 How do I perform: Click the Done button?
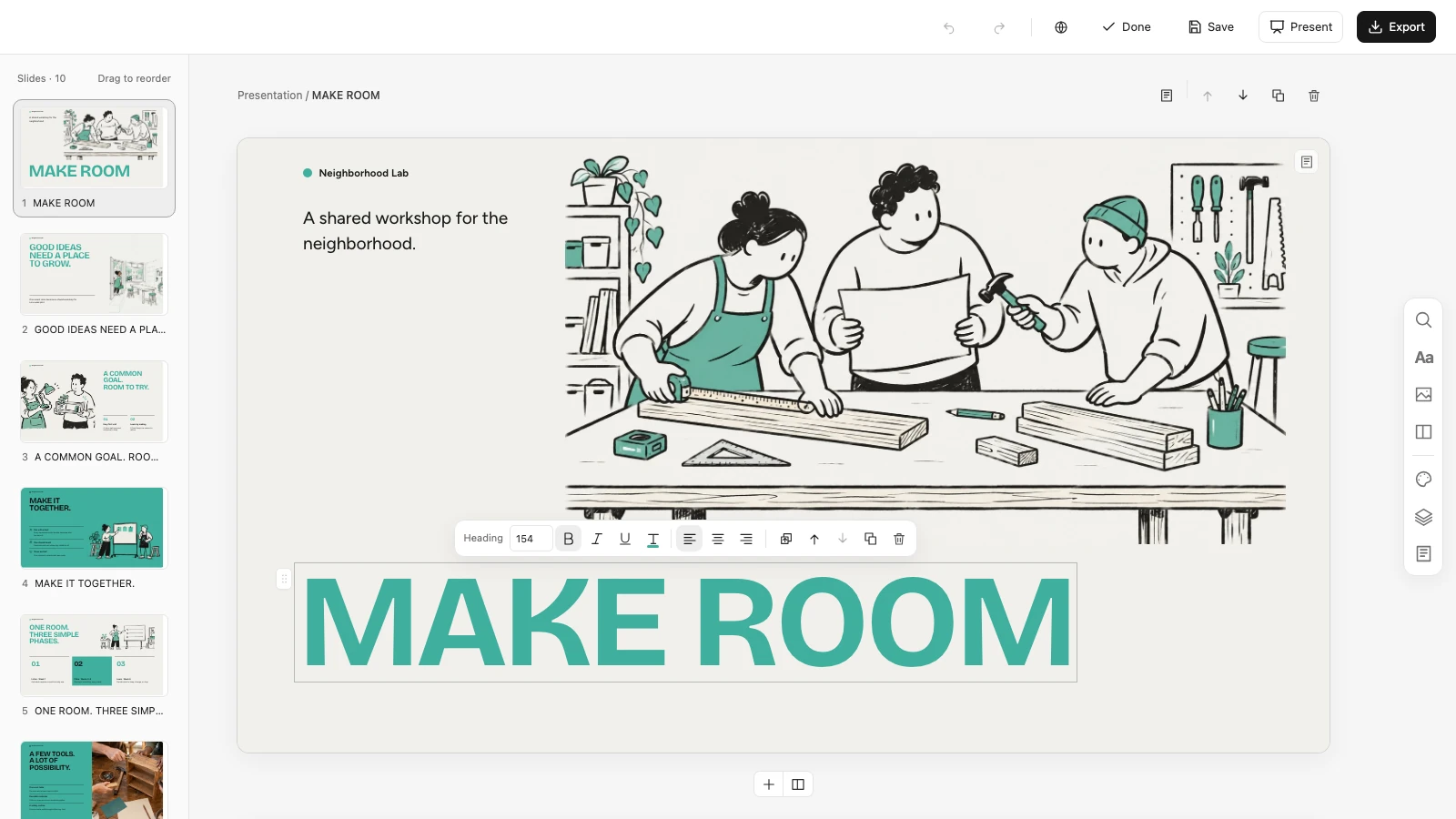point(1127,27)
